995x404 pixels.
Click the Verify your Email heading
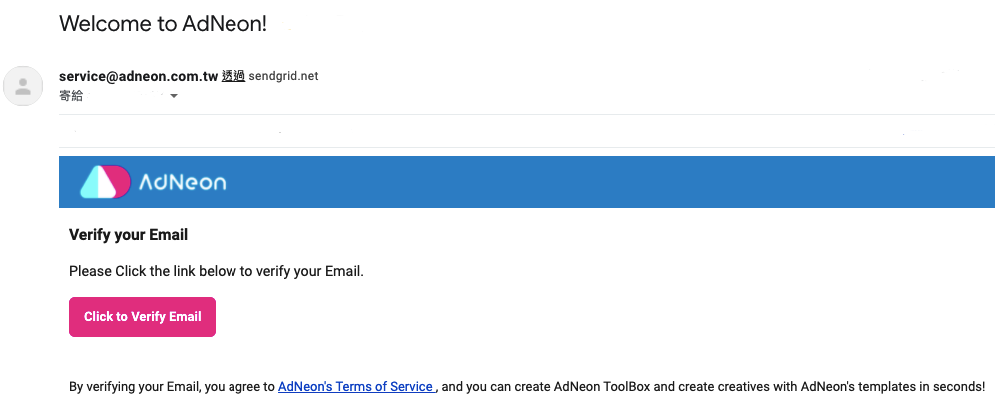[128, 235]
